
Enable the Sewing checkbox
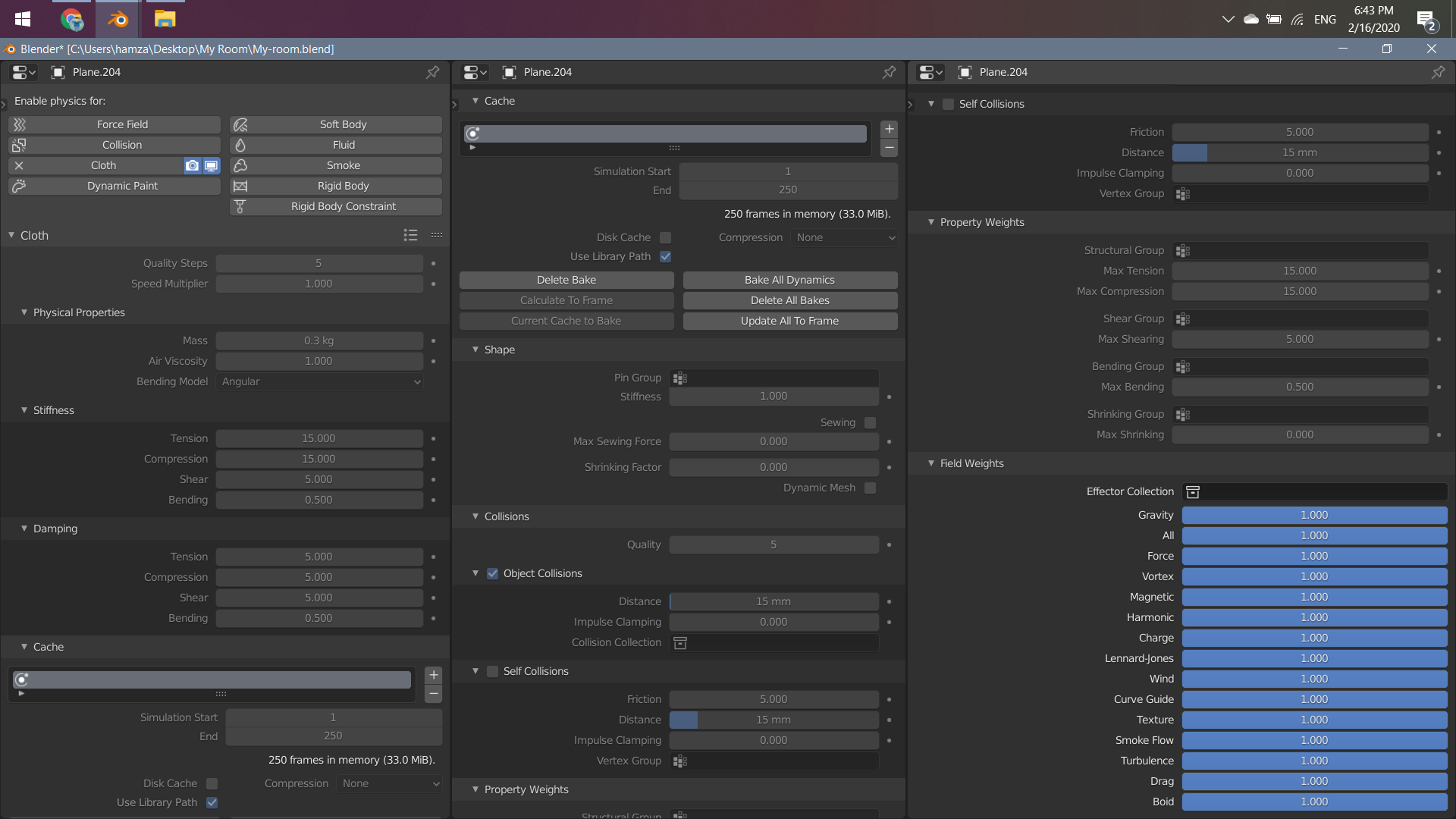pos(870,422)
